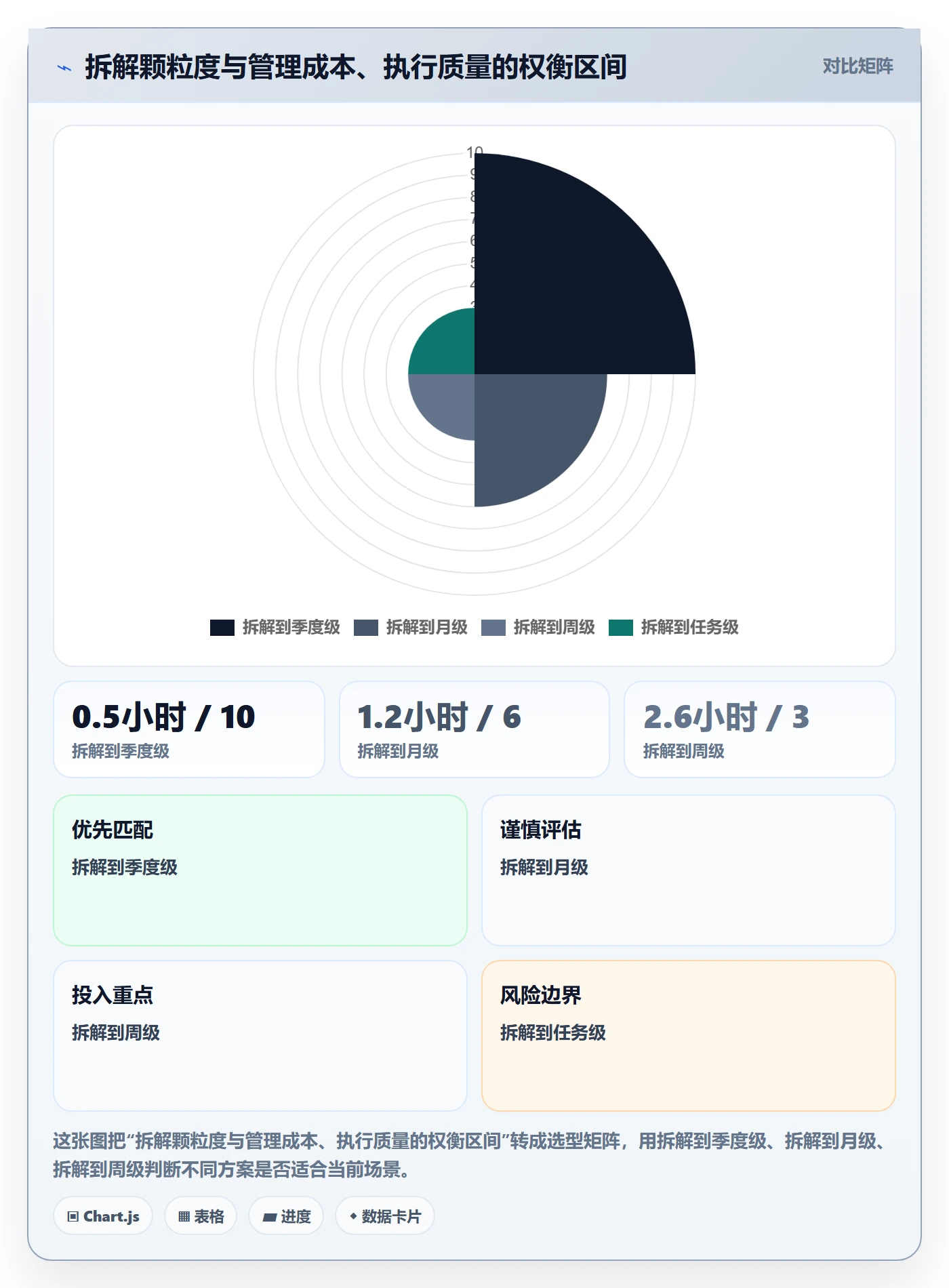Toggle the 拆解到季度级 legend swatch
The width and height of the screenshot is (949, 1288).
click(222, 627)
